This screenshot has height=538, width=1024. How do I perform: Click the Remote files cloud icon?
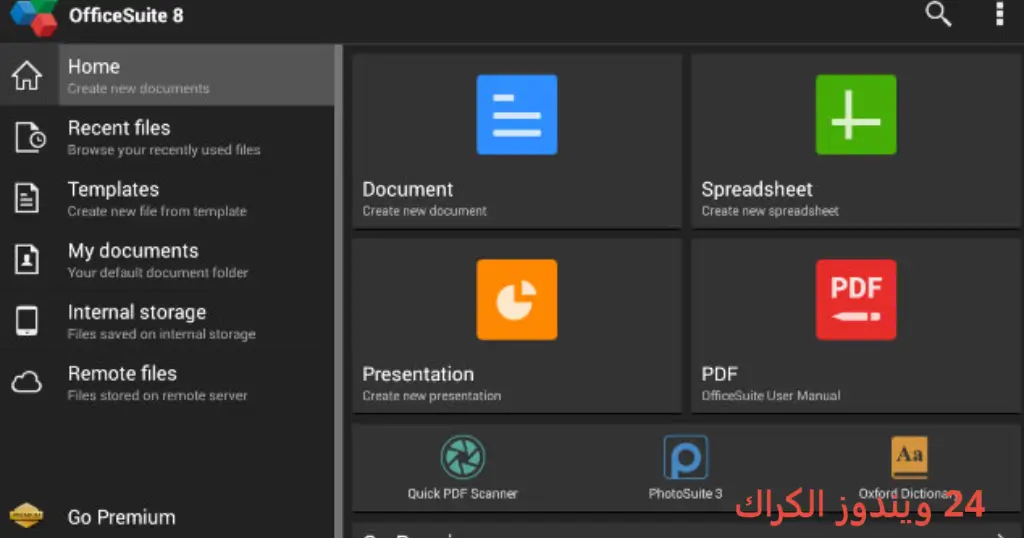pyautogui.click(x=27, y=382)
